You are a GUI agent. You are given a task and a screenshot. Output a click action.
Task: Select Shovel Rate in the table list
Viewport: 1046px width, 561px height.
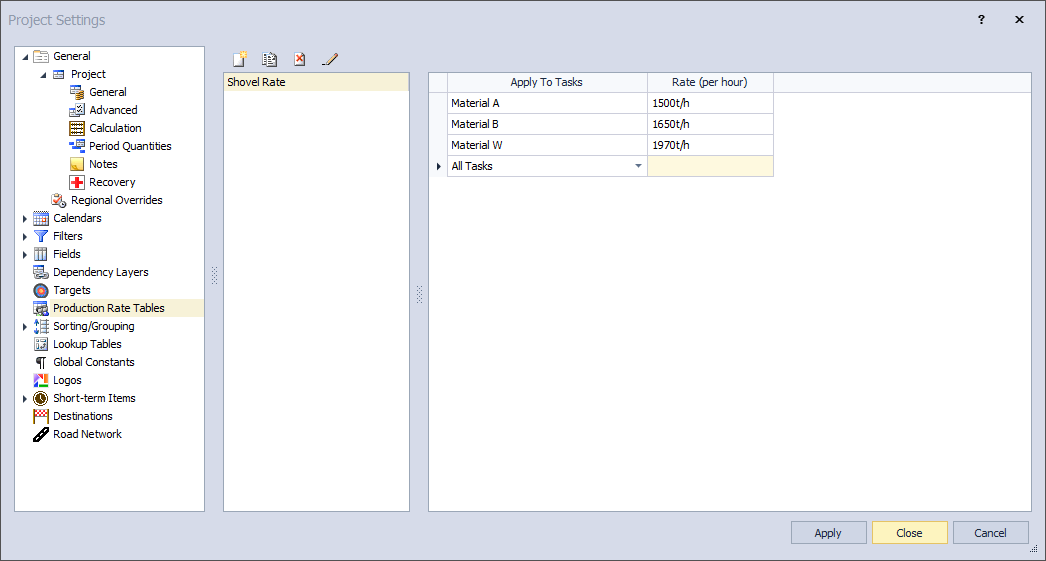[x=256, y=82]
